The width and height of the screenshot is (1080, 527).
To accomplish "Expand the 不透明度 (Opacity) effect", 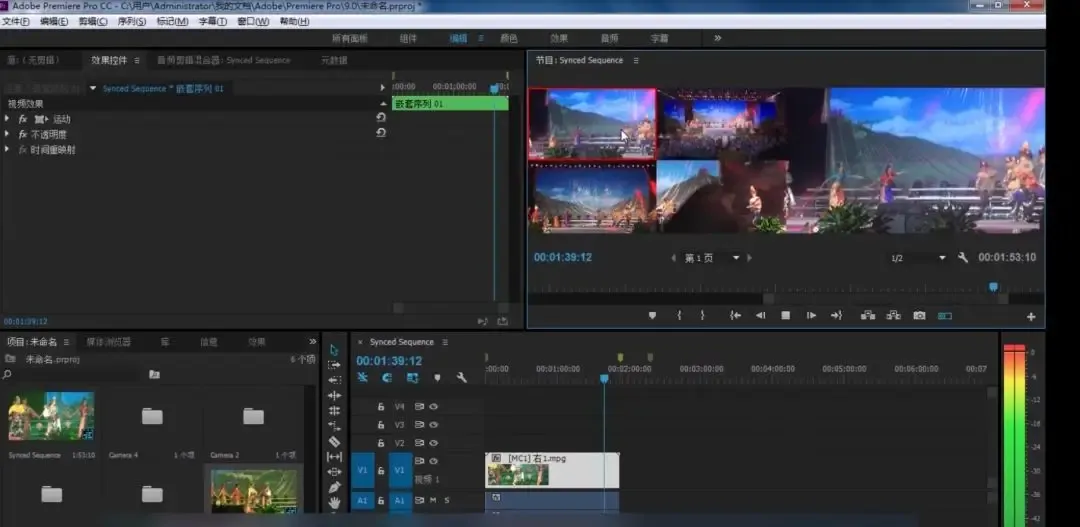I will [8, 134].
